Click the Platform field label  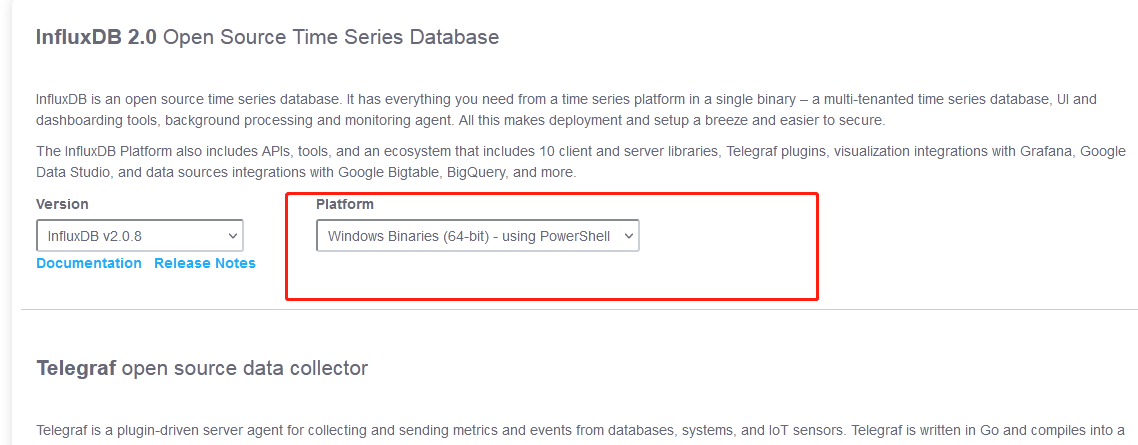[x=345, y=204]
